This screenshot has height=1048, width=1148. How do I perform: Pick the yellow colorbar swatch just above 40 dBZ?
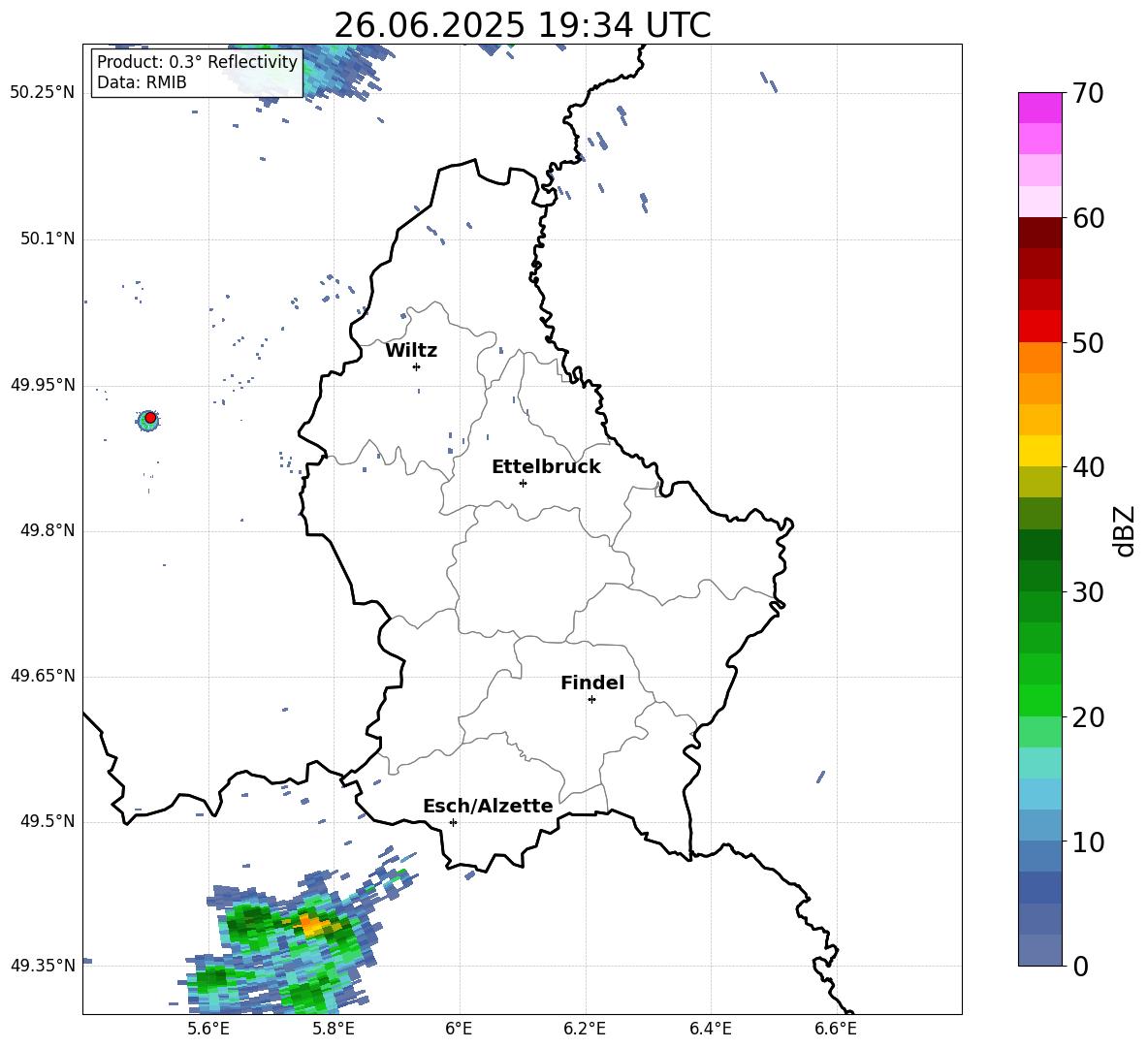[1039, 451]
